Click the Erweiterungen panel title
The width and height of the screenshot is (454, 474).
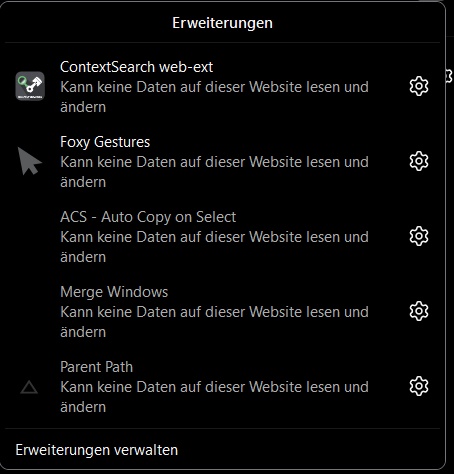pos(222,23)
